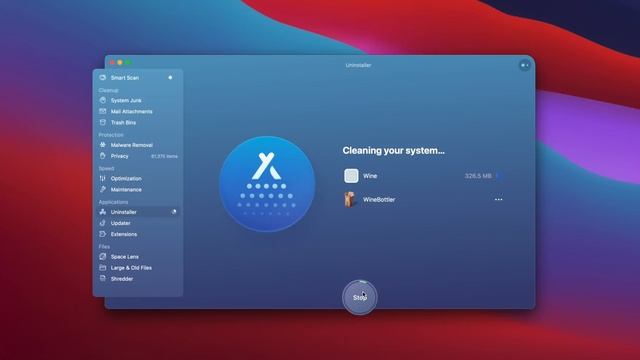Click the Malware Removal biohazard icon
This screenshot has height=360, width=640.
[x=103, y=144]
